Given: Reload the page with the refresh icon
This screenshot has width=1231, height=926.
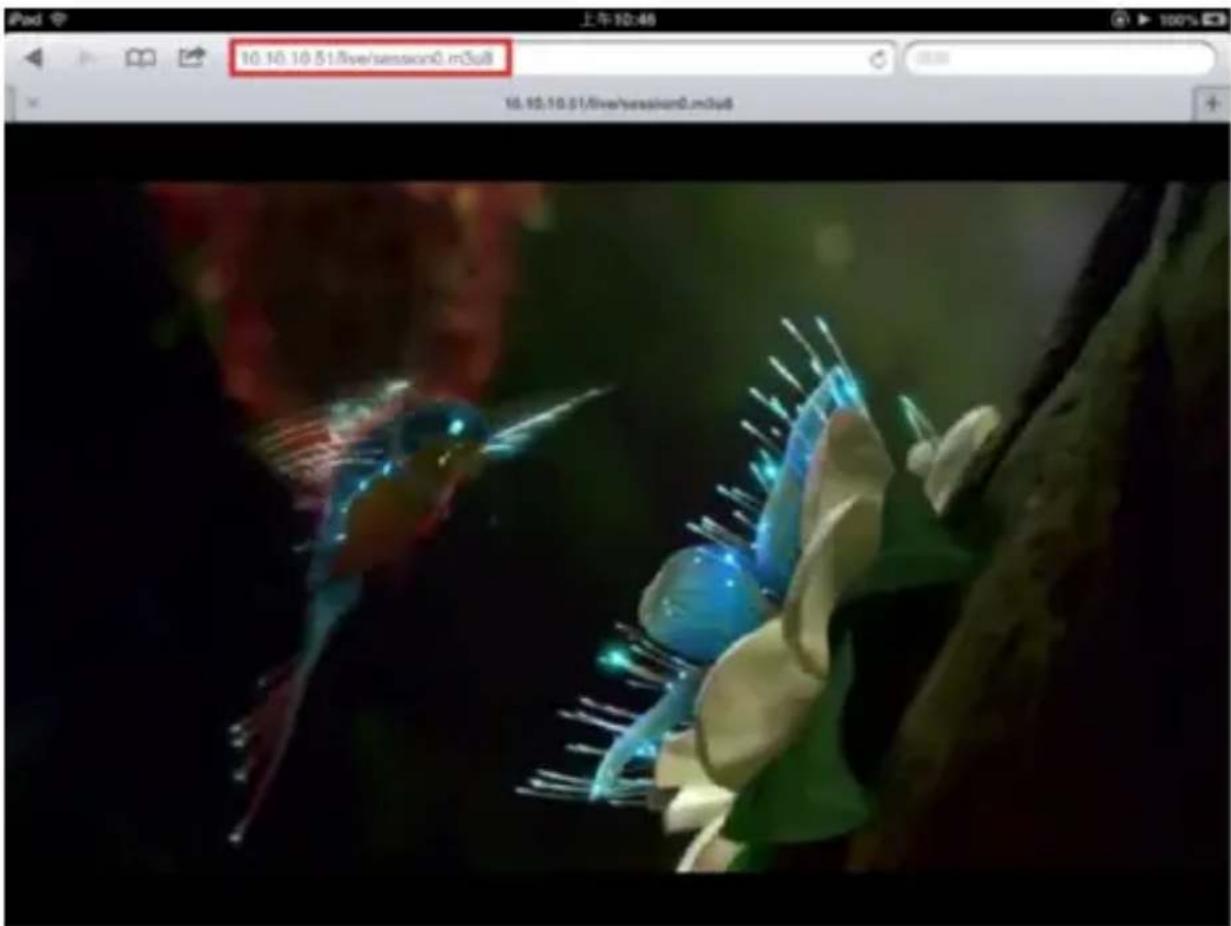Looking at the screenshot, I should pyautogui.click(x=880, y=60).
